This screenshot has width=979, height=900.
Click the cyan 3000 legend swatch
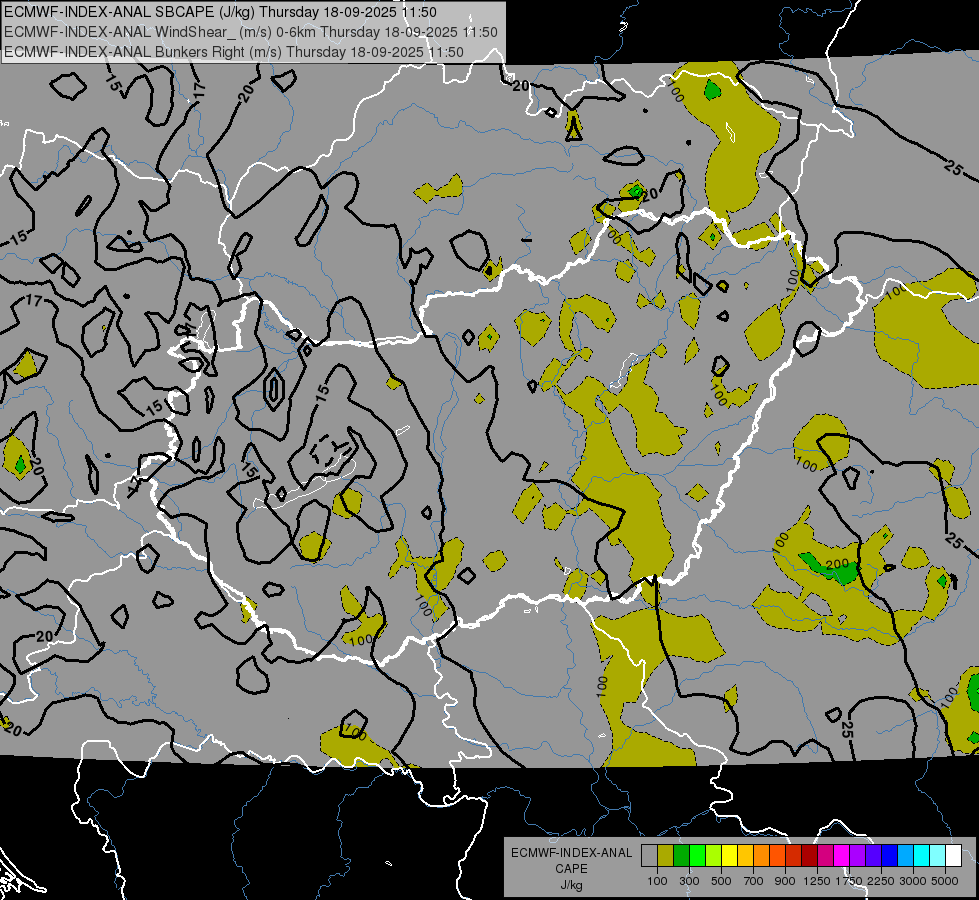(x=922, y=856)
